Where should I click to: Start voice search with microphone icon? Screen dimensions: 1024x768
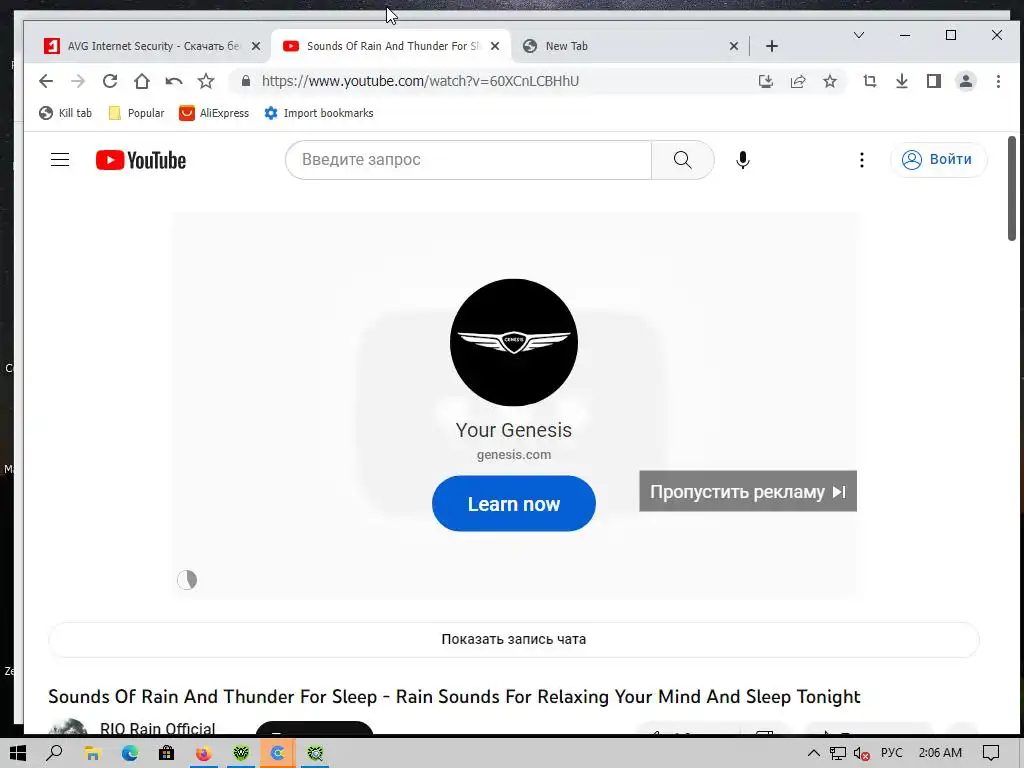pyautogui.click(x=743, y=160)
